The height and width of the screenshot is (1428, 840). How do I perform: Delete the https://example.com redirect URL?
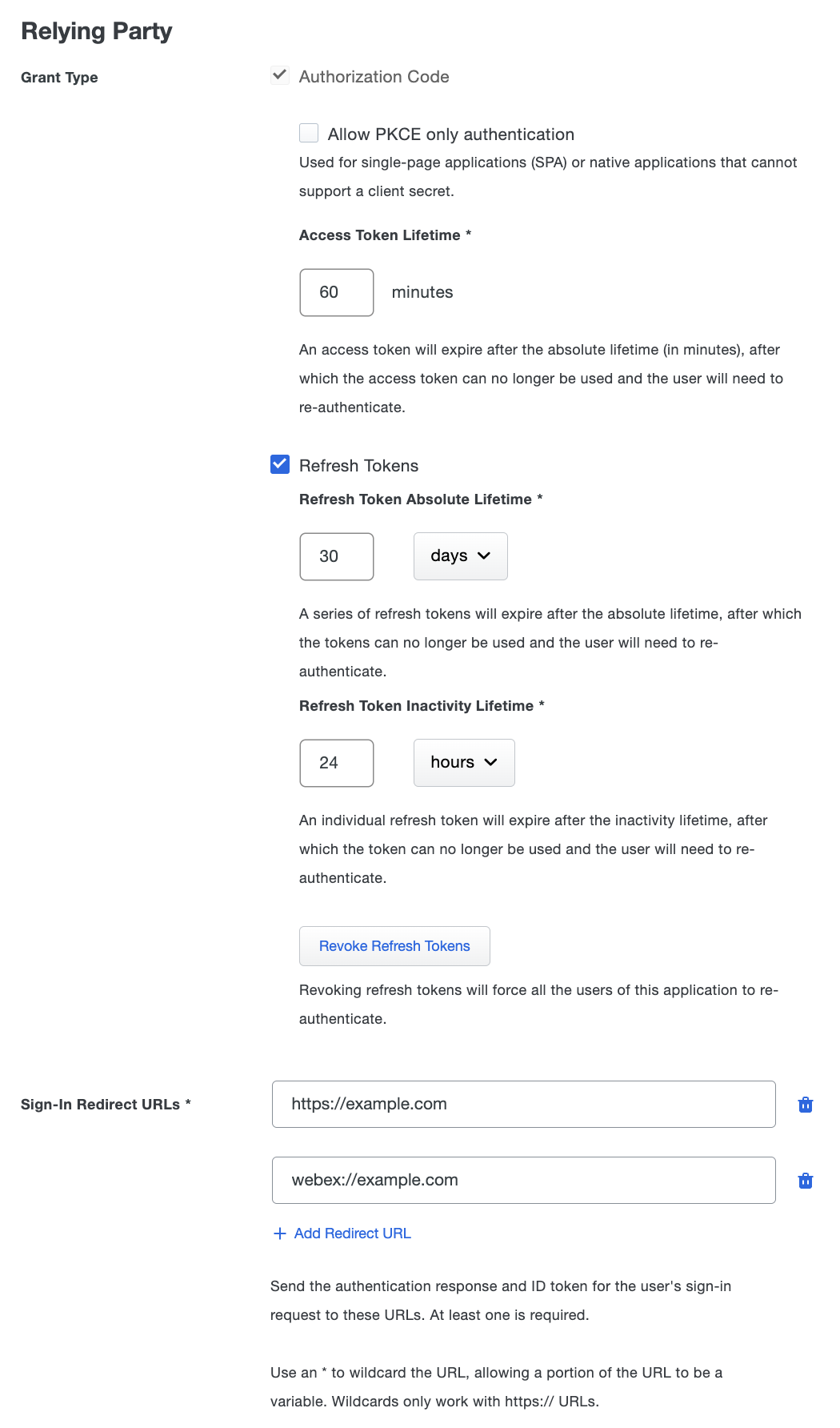(x=806, y=1104)
